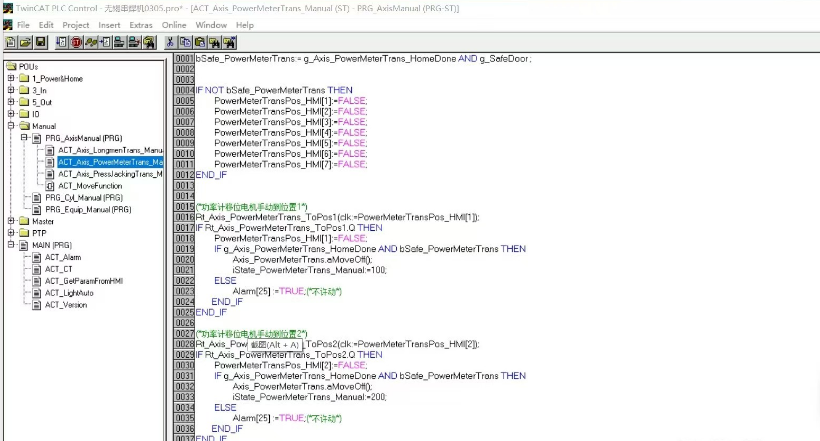
Task: Click the Cut scissors icon
Action: tap(170, 42)
